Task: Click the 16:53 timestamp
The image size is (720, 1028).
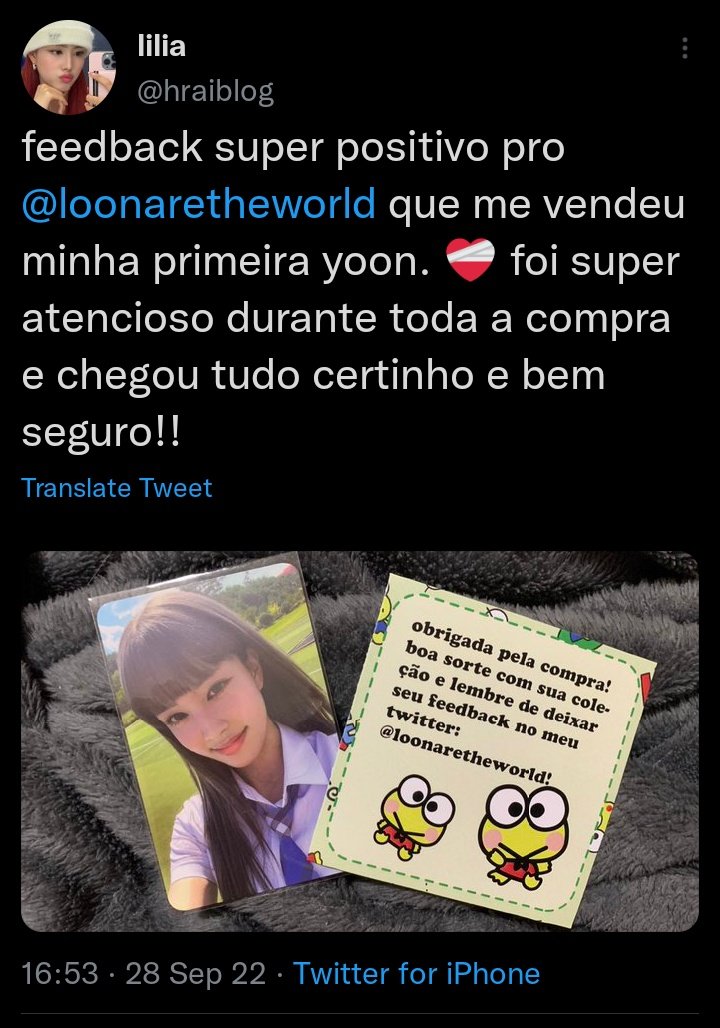Action: pos(60,974)
